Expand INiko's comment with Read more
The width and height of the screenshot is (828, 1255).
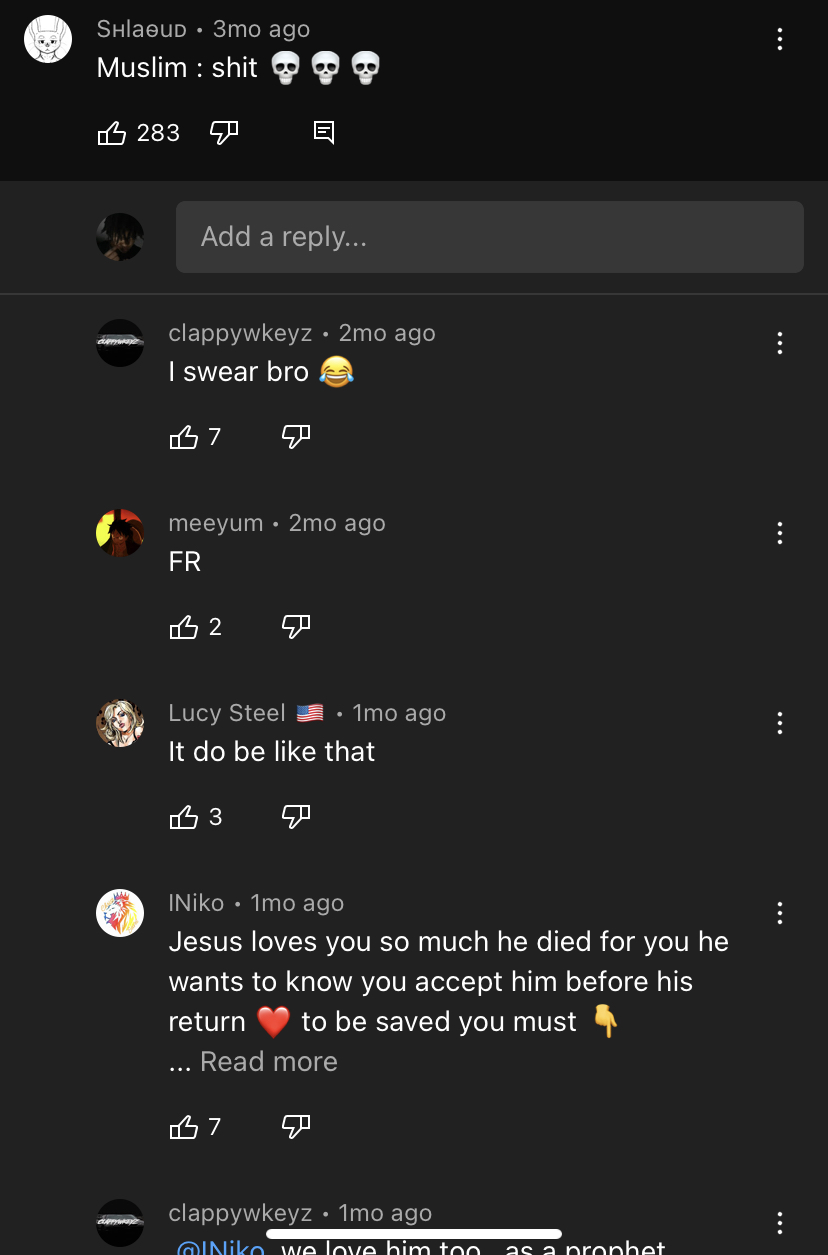tap(269, 1062)
